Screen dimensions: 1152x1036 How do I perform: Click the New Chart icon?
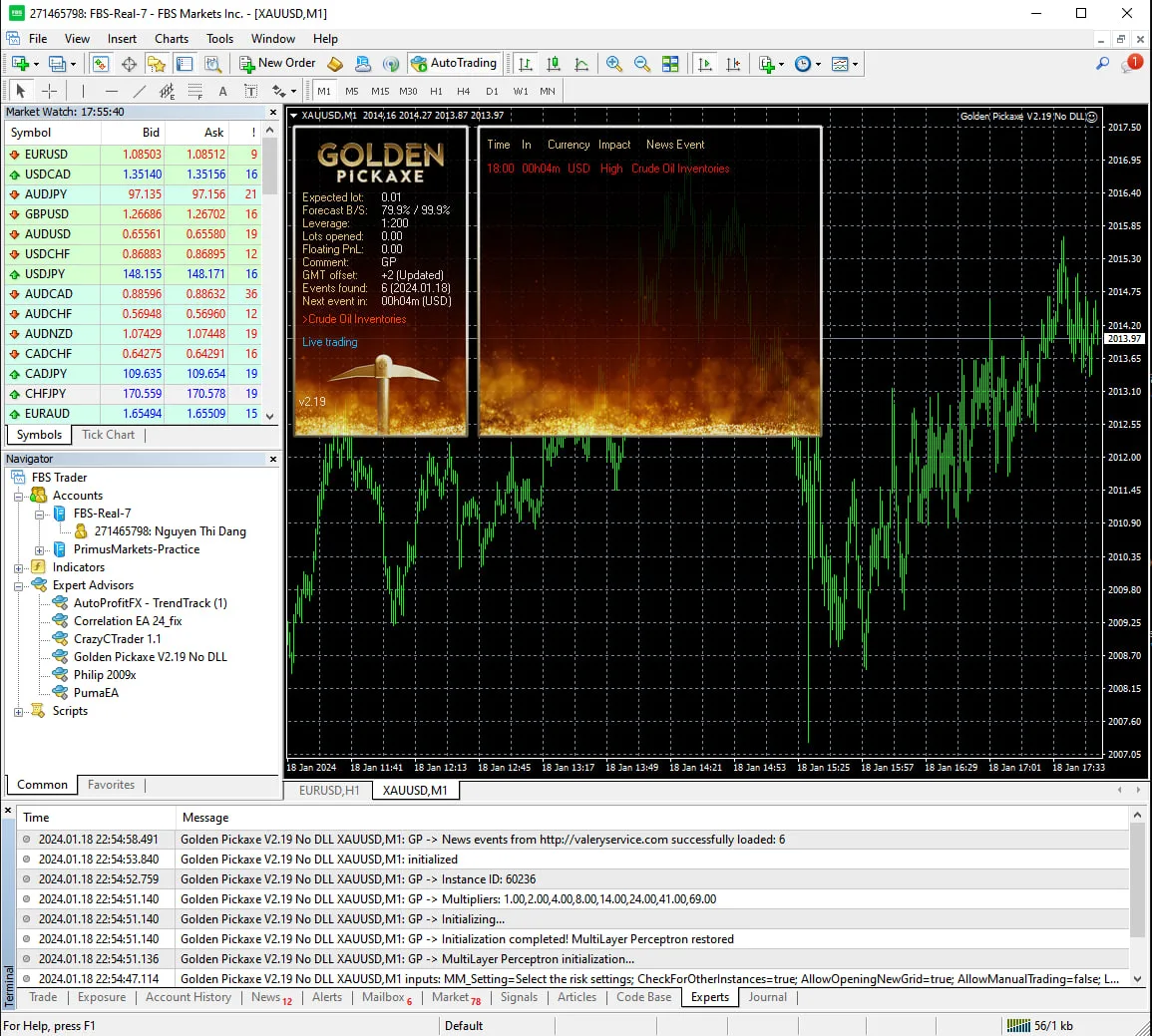click(x=20, y=64)
